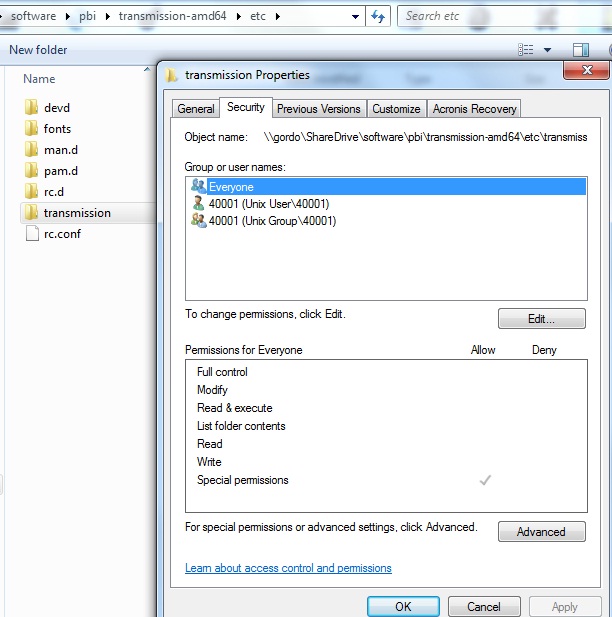Viewport: 612px width, 617px height.
Task: Open view options dropdown arrow
Action: tap(547, 50)
